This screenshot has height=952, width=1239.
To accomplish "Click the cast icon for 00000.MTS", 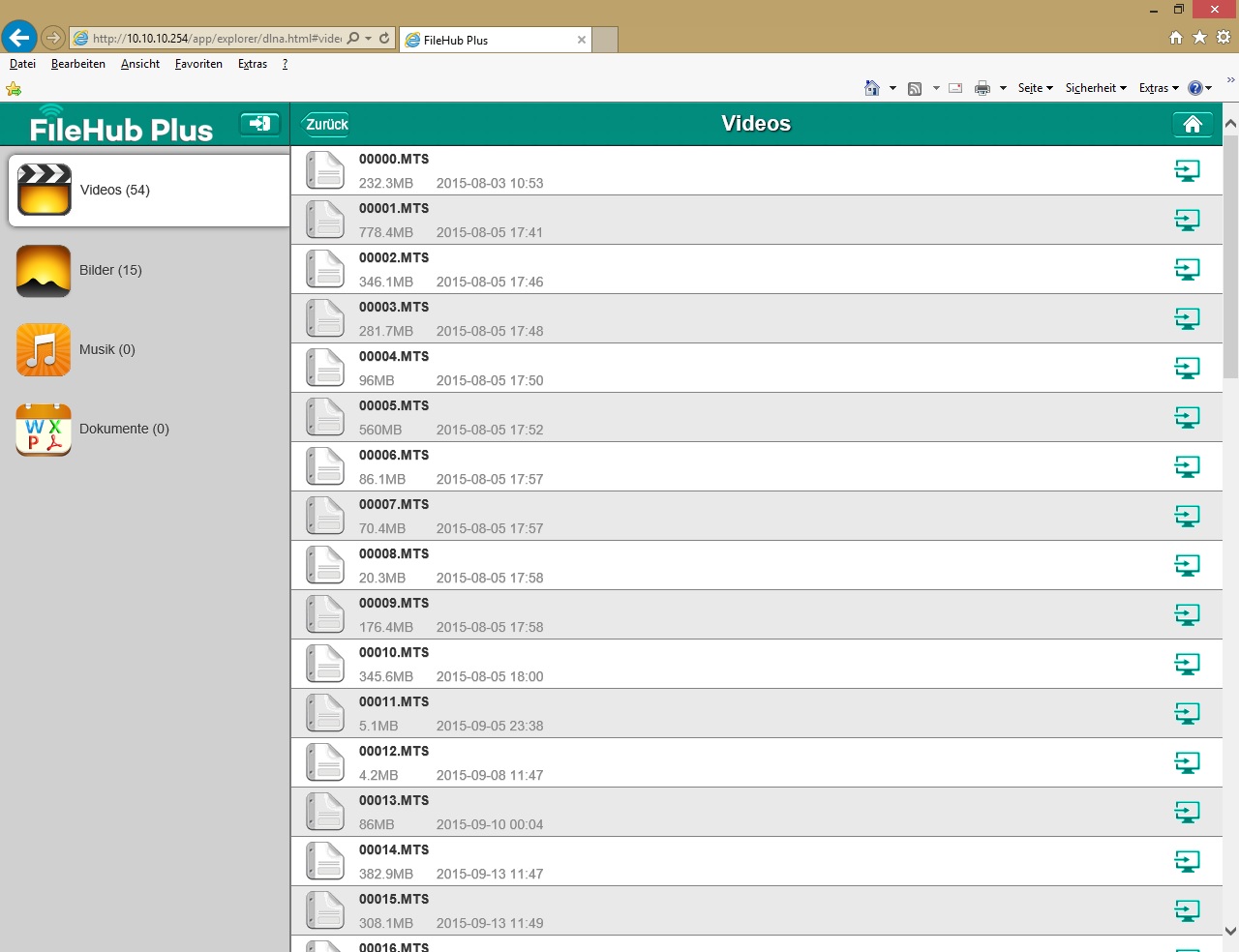I will pos(1187,171).
